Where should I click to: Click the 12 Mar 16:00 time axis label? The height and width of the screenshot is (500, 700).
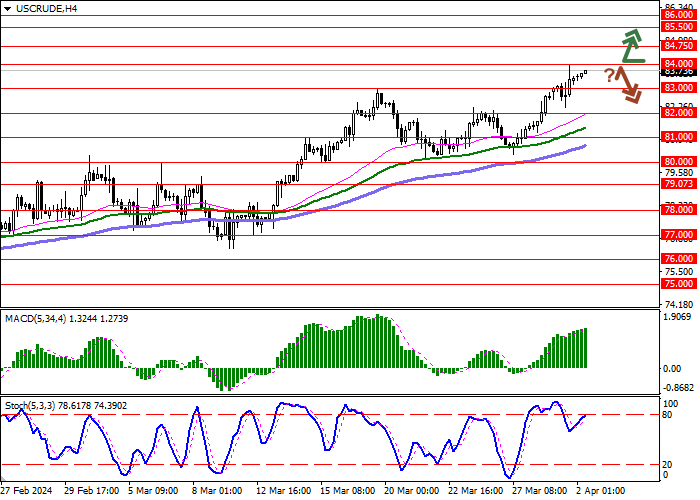284,491
